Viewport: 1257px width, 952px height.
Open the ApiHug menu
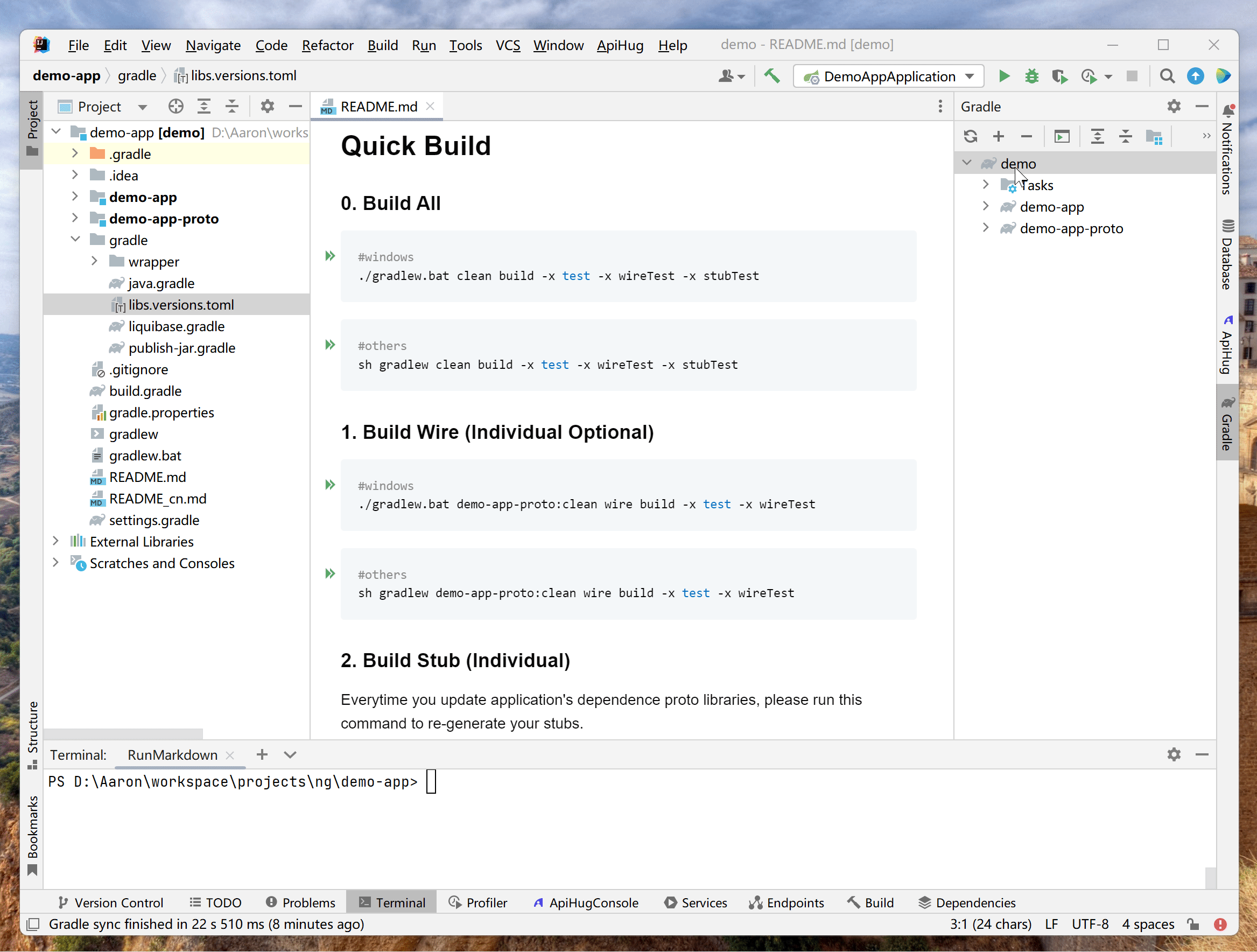[x=620, y=45]
